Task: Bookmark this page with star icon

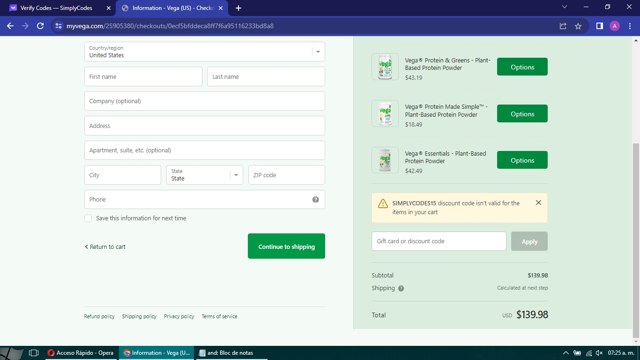Action: tap(578, 26)
